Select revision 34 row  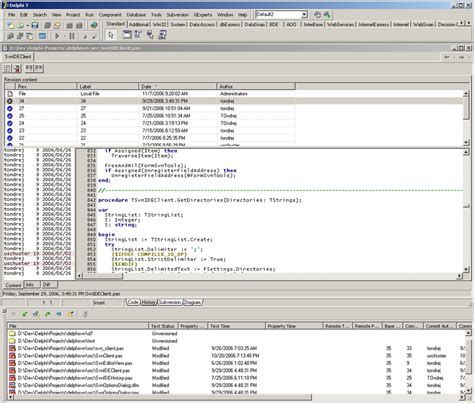(233, 101)
